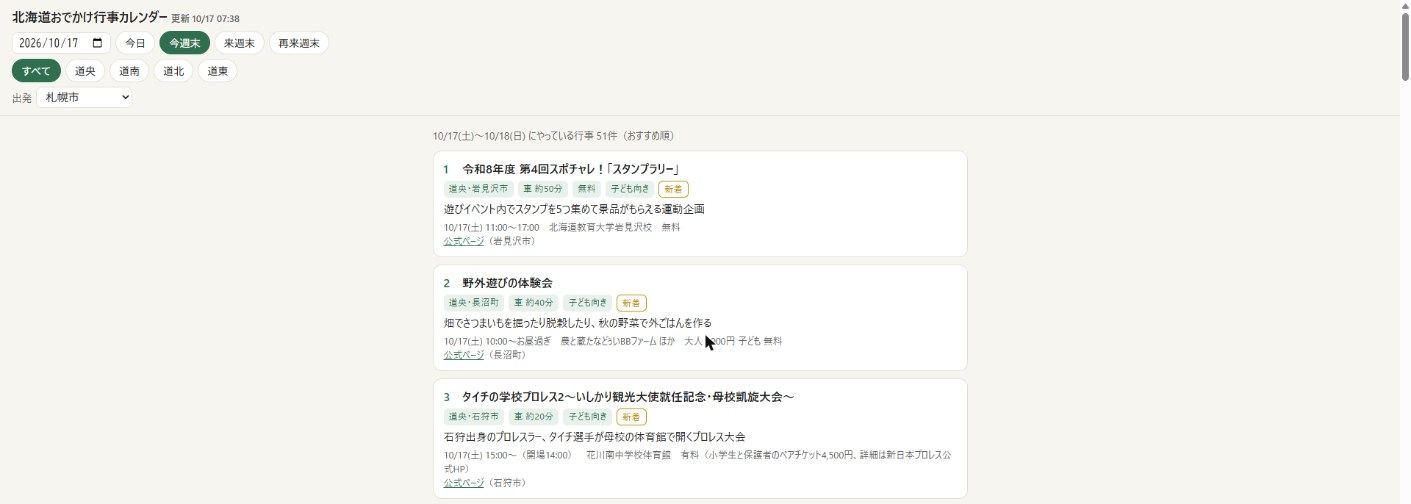Viewport: 1411px width, 504px height.
Task: Click 新着 badge on 野外遊びの体験会
Action: click(x=632, y=303)
